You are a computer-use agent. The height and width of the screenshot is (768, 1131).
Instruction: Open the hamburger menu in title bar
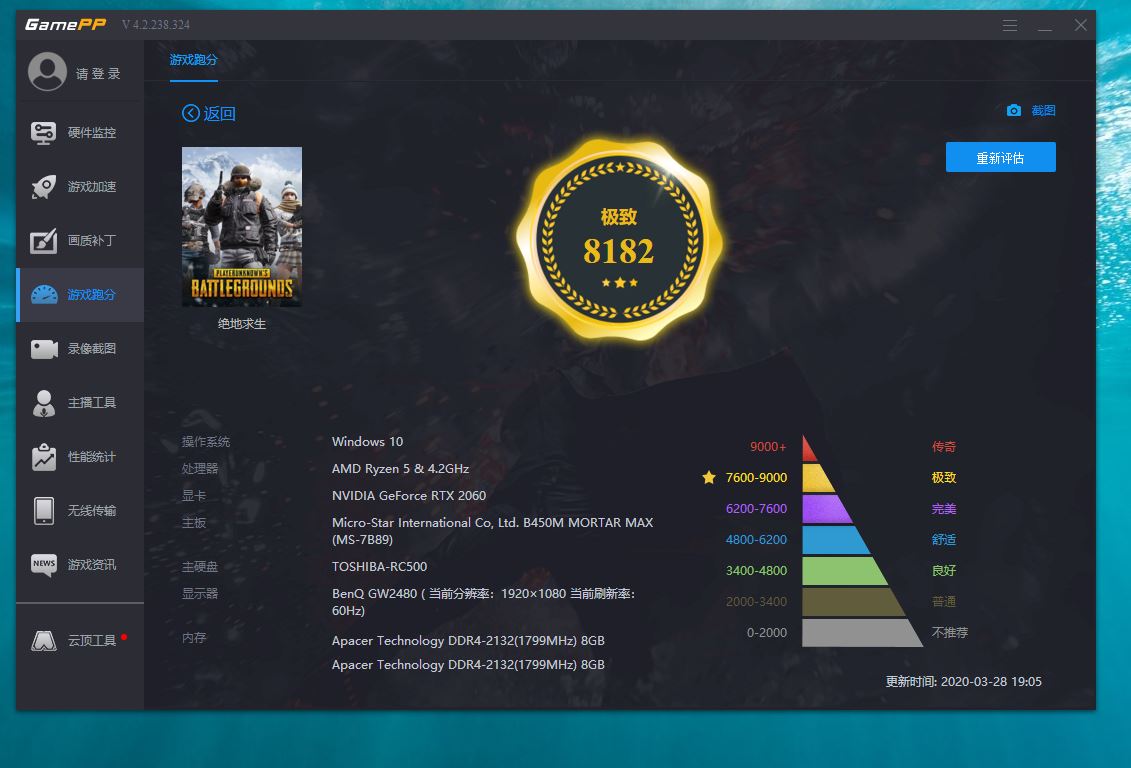click(x=1010, y=25)
